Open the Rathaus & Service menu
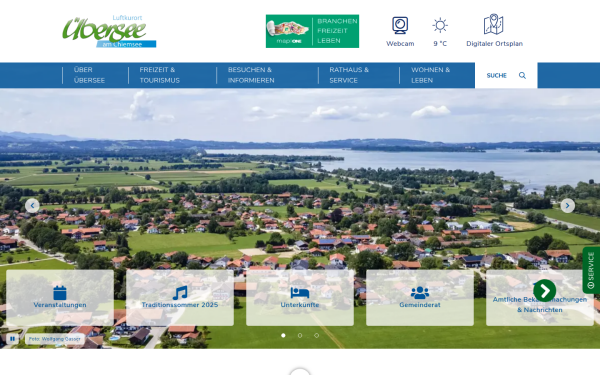 (x=349, y=75)
